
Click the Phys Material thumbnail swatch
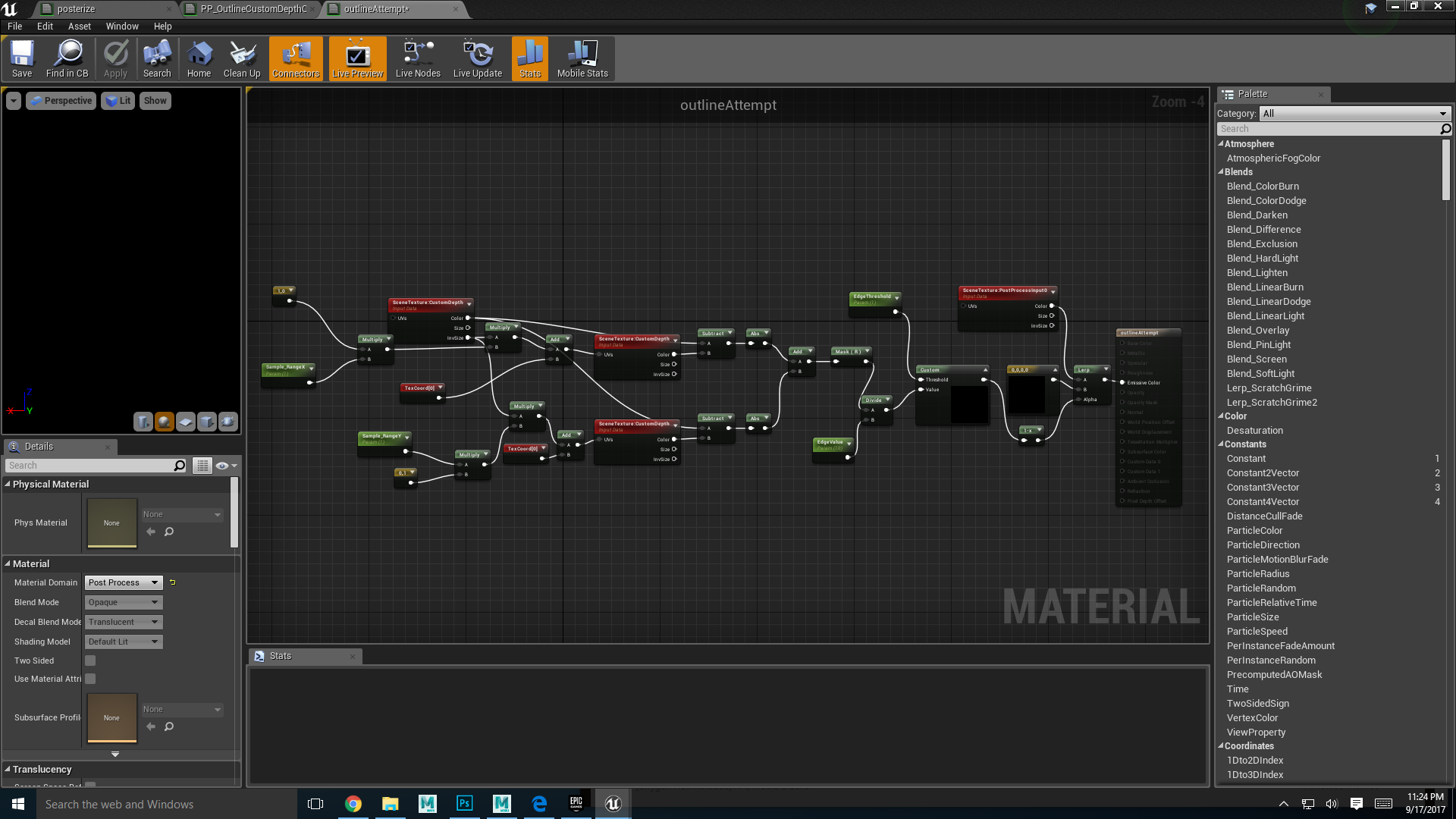[111, 522]
